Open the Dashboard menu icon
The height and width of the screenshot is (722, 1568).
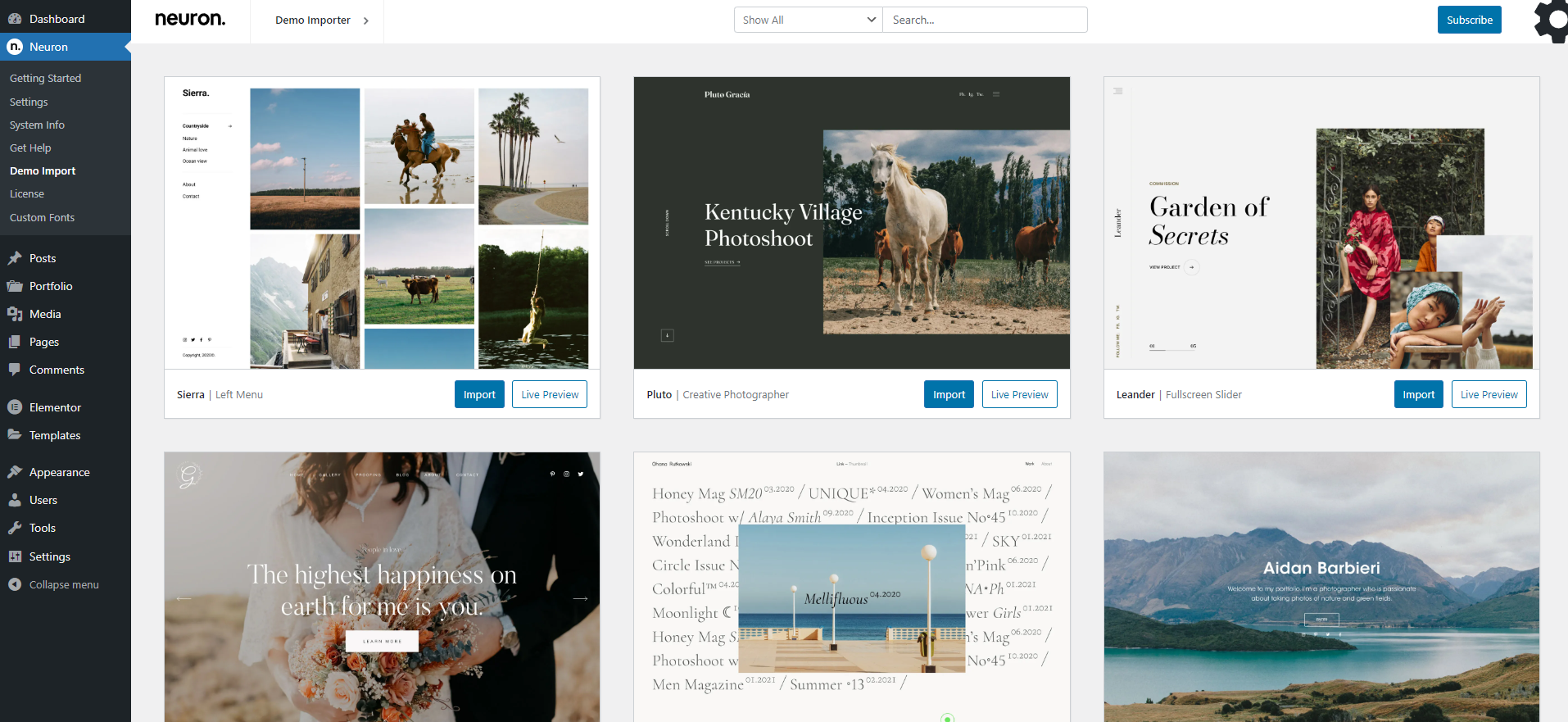pos(15,19)
